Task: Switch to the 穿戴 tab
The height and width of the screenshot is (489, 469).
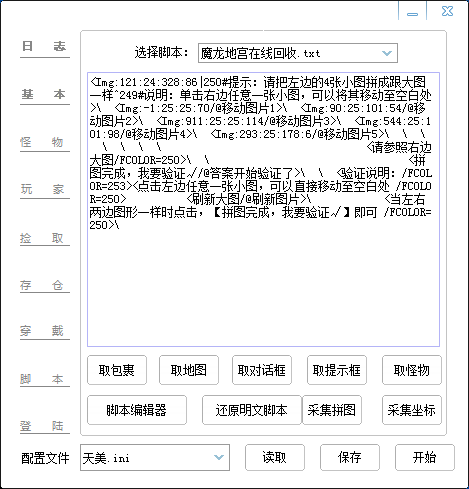Action: (45, 331)
